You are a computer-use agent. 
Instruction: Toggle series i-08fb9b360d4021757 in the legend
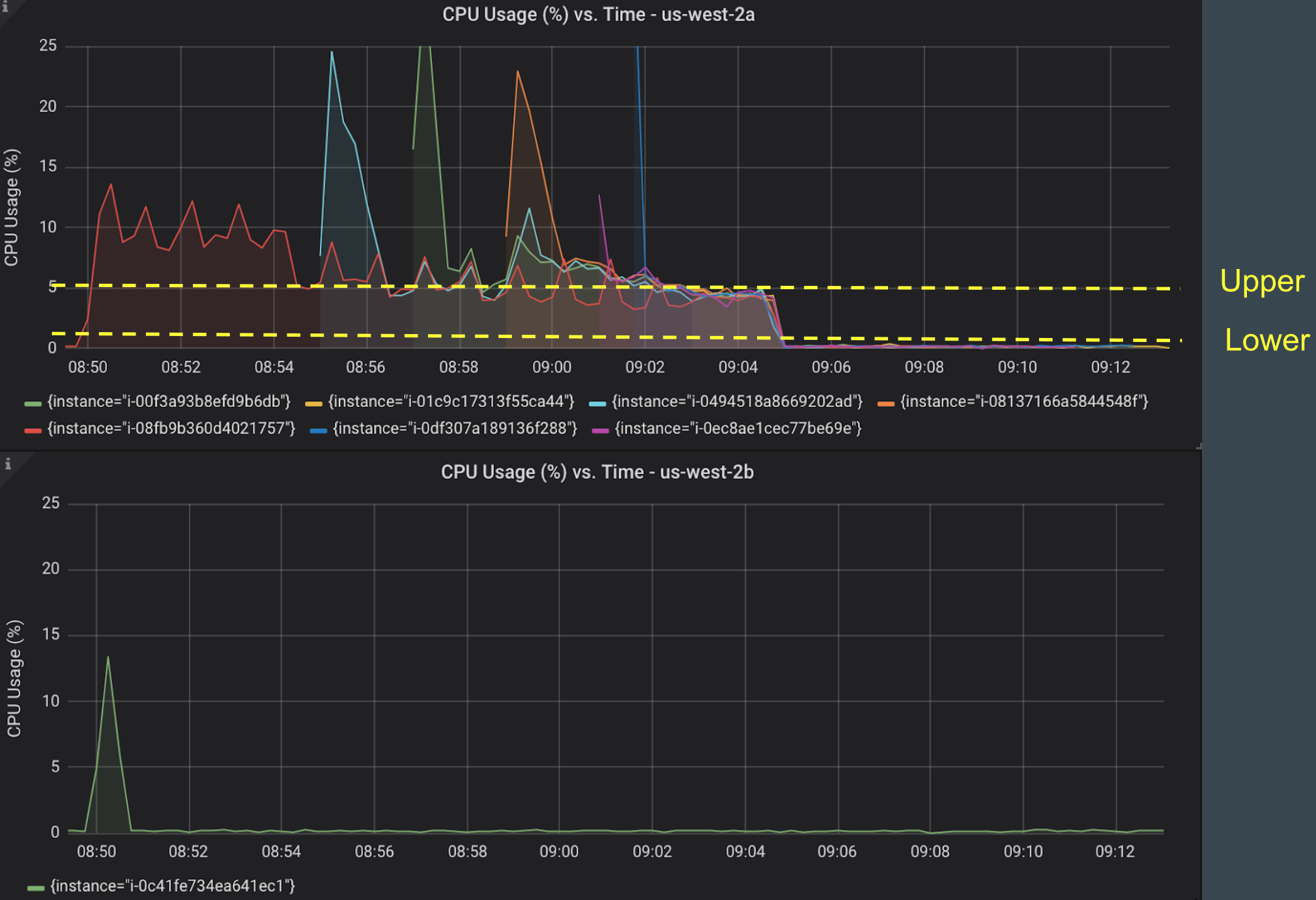coord(171,429)
